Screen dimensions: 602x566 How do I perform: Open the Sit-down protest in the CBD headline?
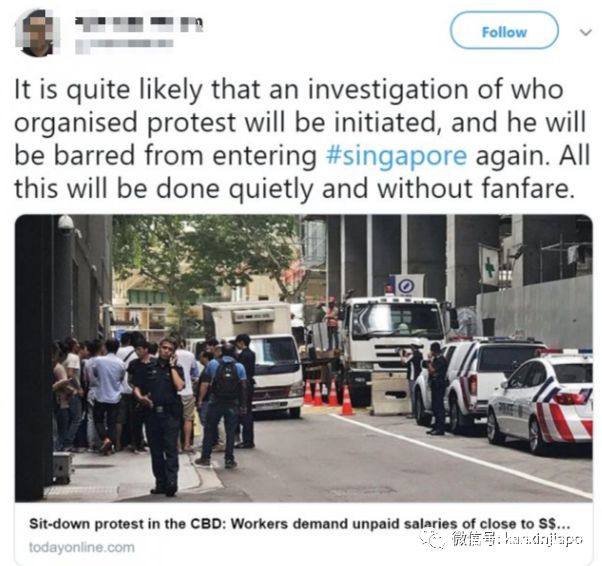click(x=299, y=524)
